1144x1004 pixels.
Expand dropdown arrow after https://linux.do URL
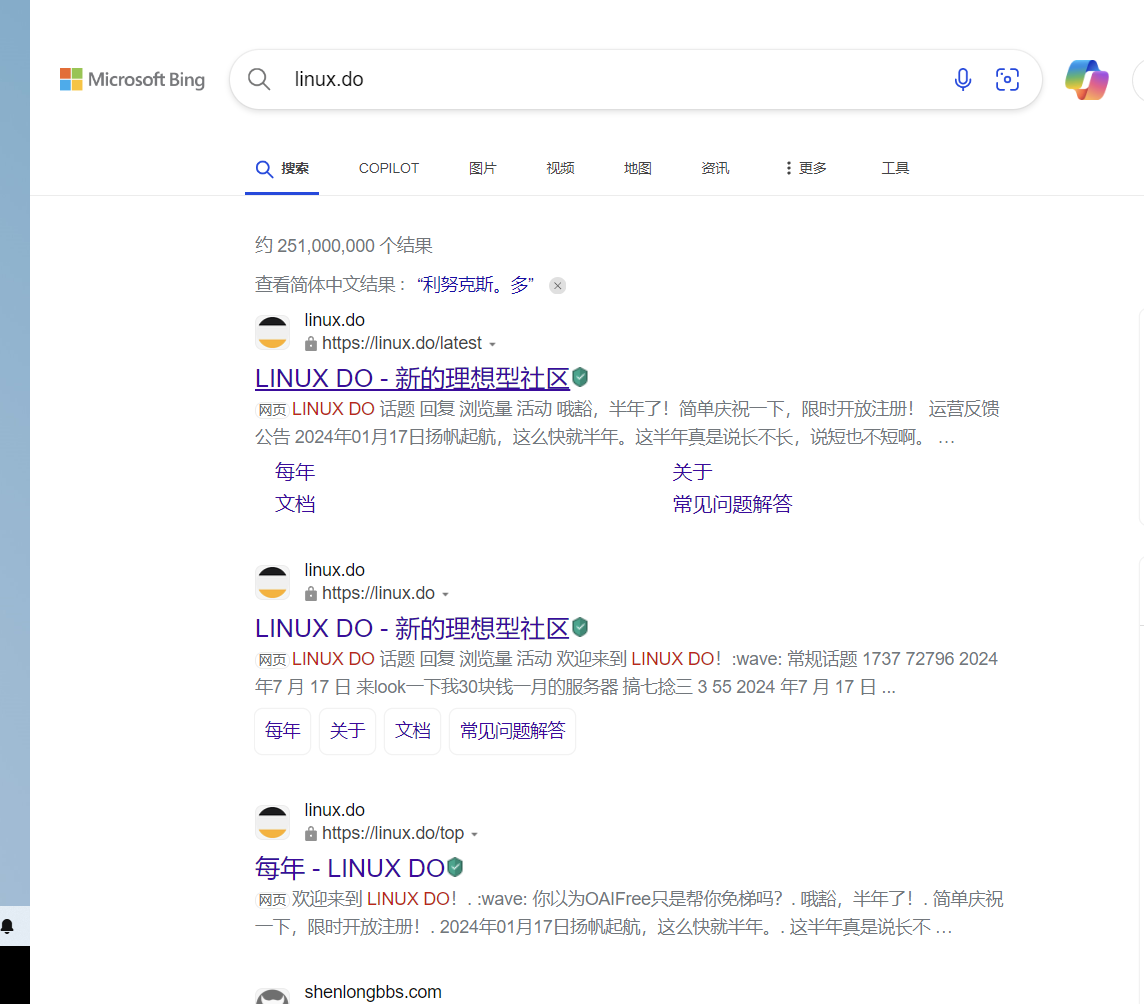(445, 595)
